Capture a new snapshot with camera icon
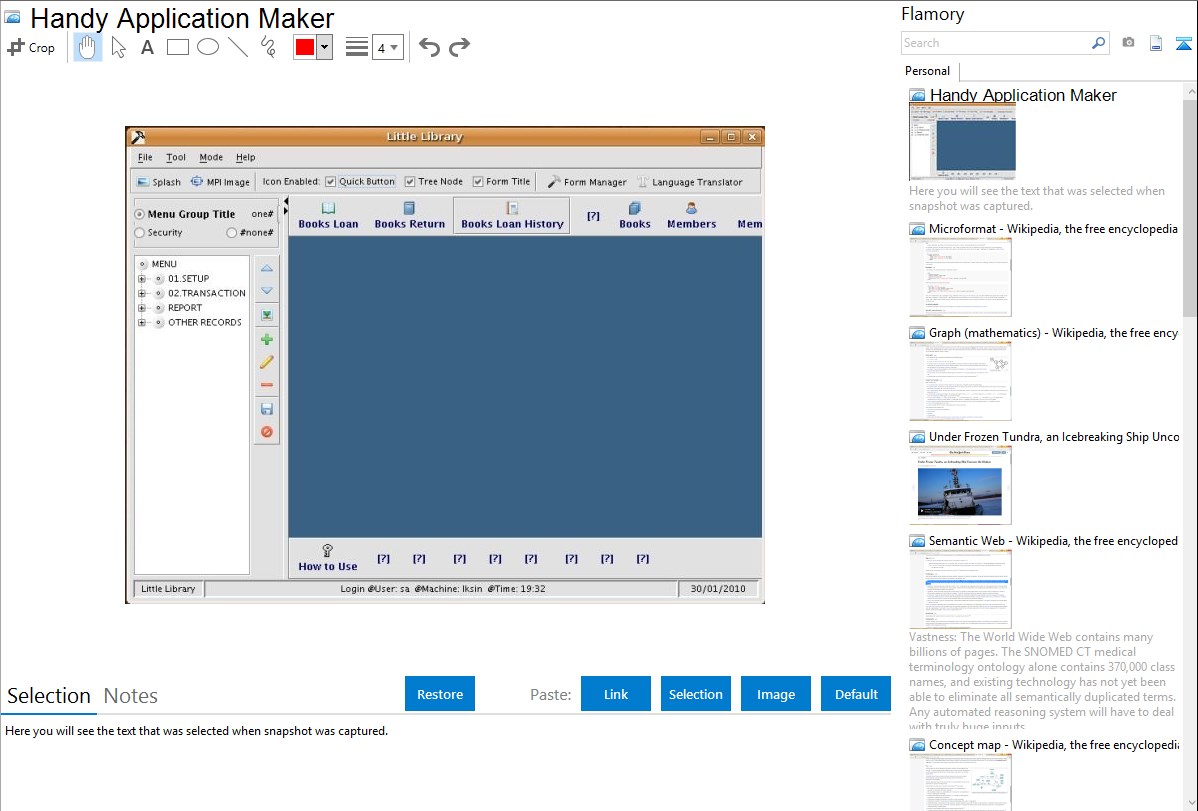 coord(1128,43)
